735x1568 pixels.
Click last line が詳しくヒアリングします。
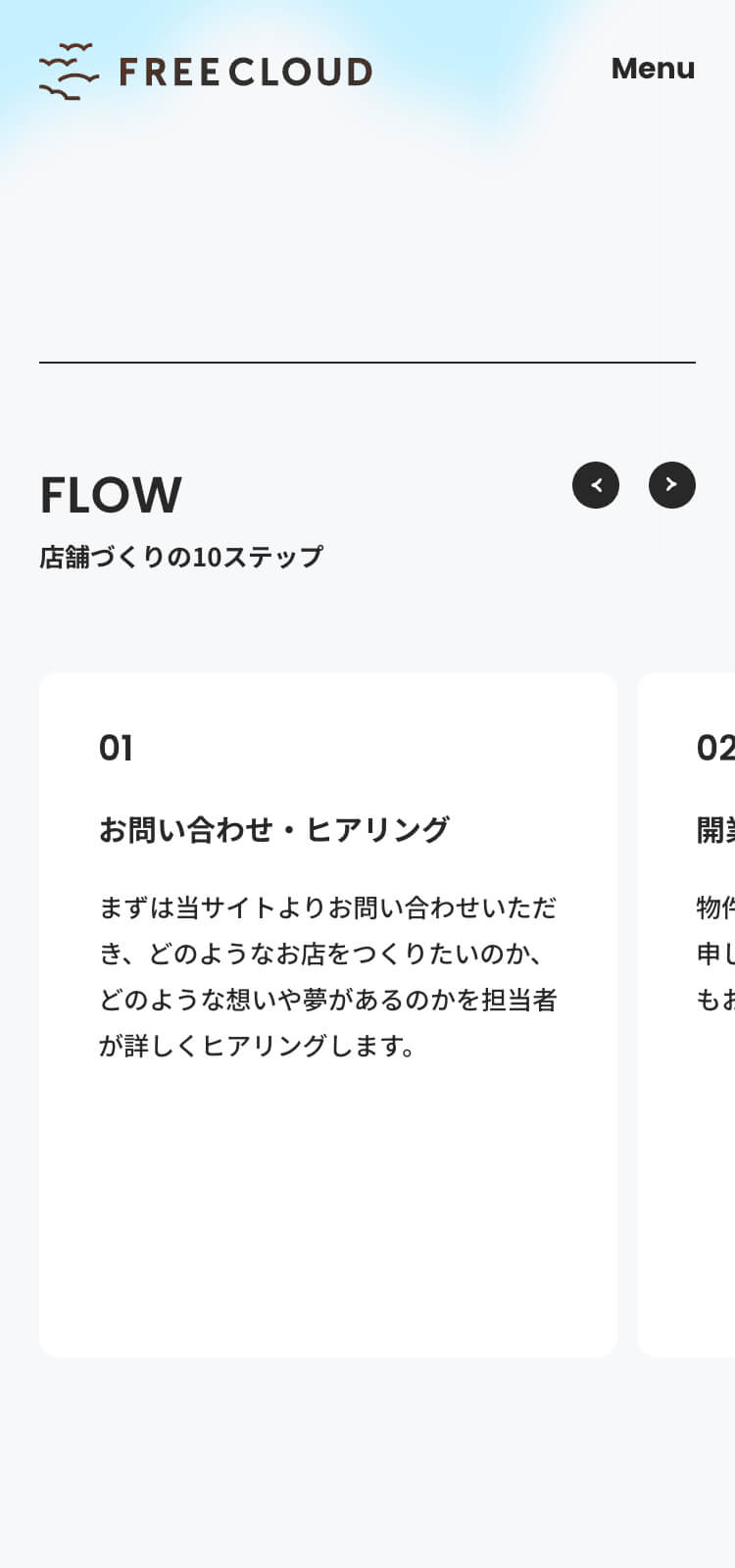pyautogui.click(x=259, y=1046)
